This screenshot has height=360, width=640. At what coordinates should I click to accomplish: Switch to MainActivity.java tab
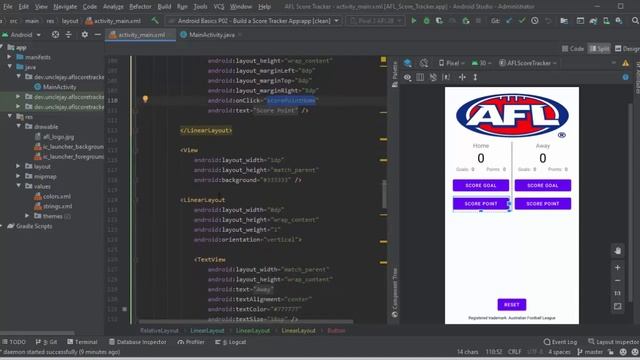tap(211, 35)
